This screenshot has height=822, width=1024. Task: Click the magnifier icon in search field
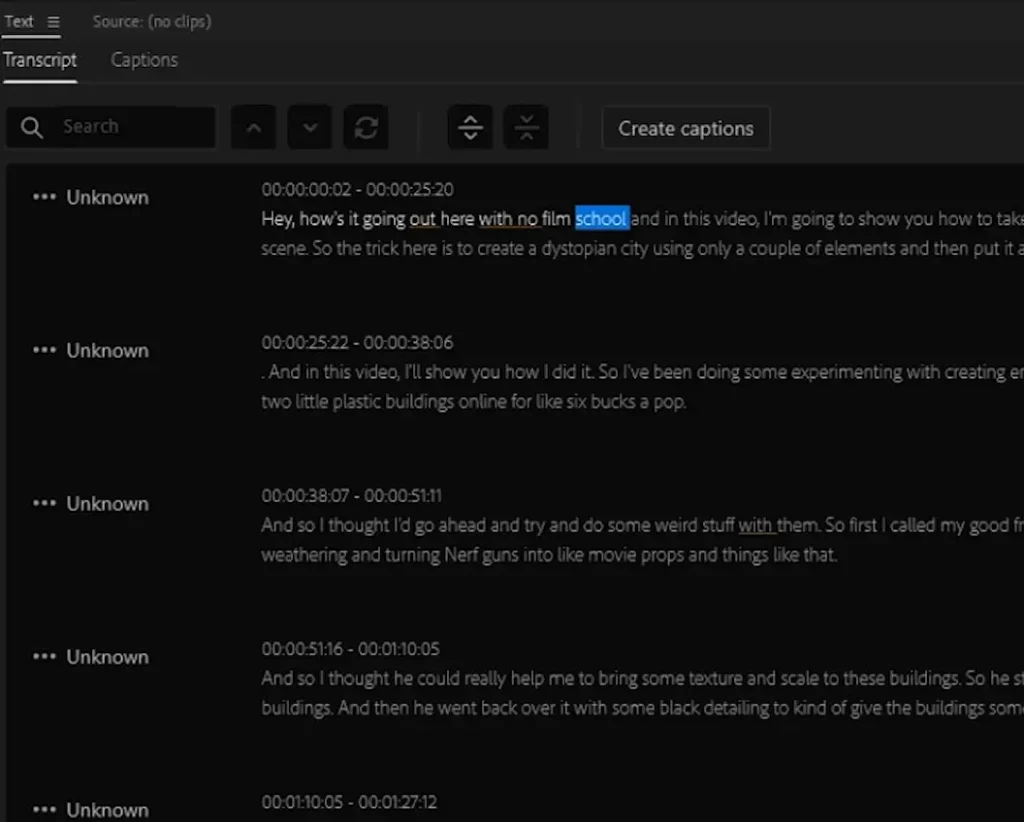click(32, 128)
